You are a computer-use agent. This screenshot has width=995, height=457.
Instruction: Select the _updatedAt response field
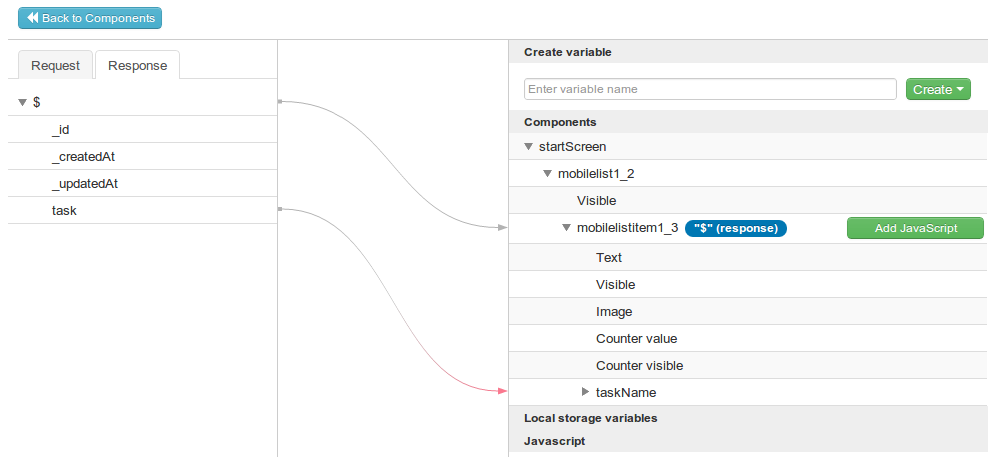(85, 183)
